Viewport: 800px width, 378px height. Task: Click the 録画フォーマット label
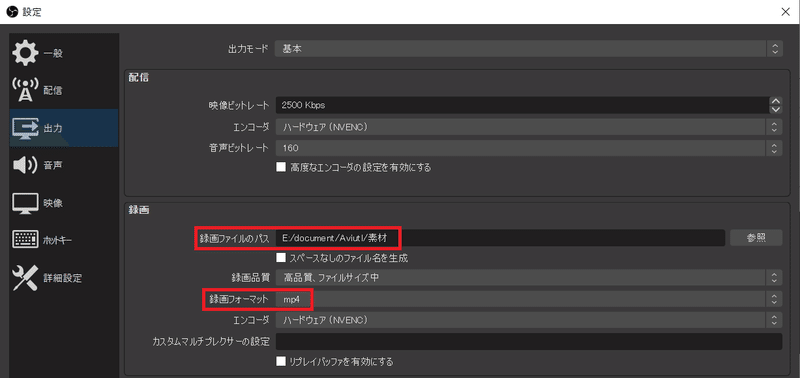[238, 299]
